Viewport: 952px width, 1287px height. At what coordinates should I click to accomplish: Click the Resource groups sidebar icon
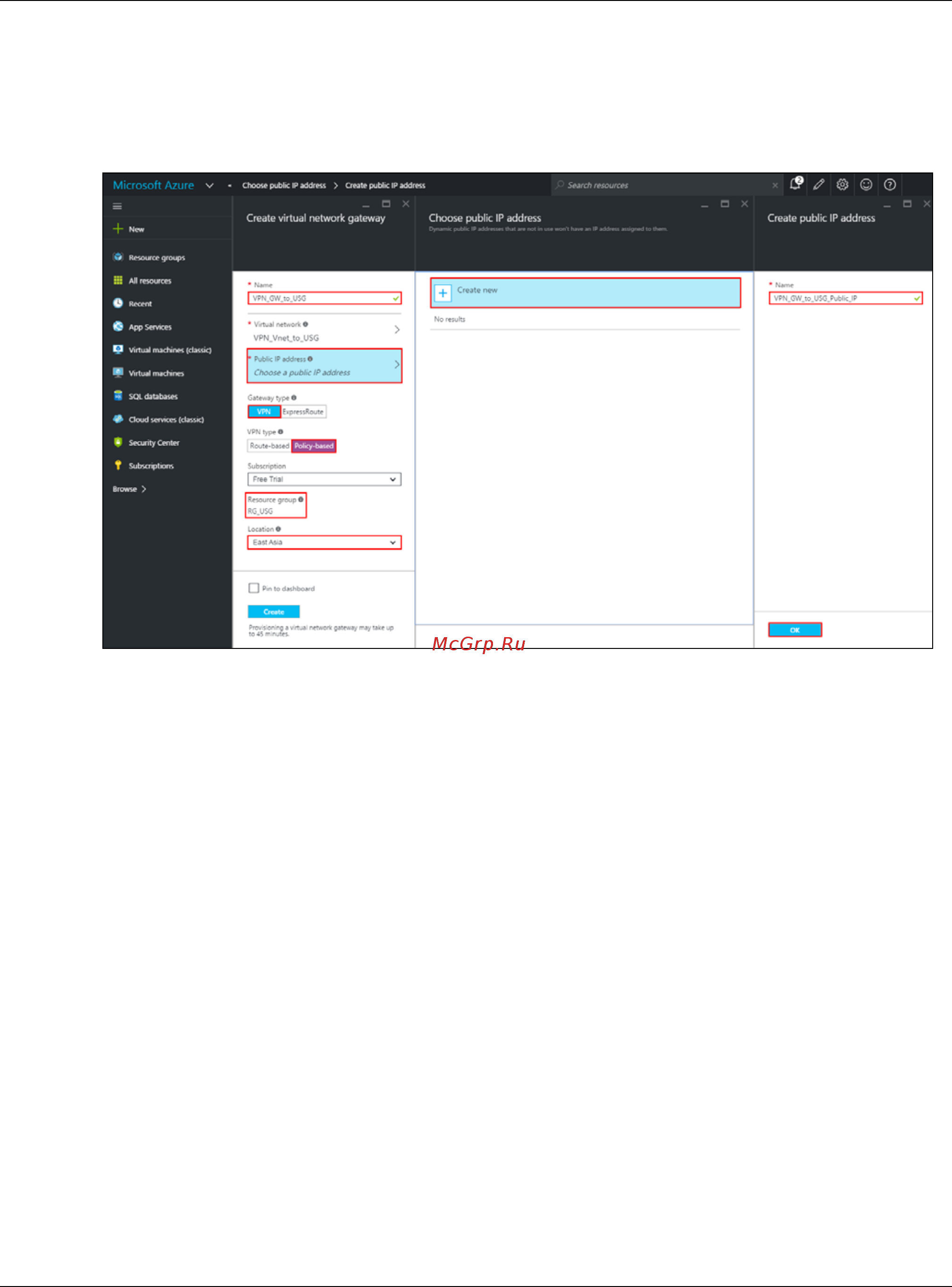[x=118, y=257]
